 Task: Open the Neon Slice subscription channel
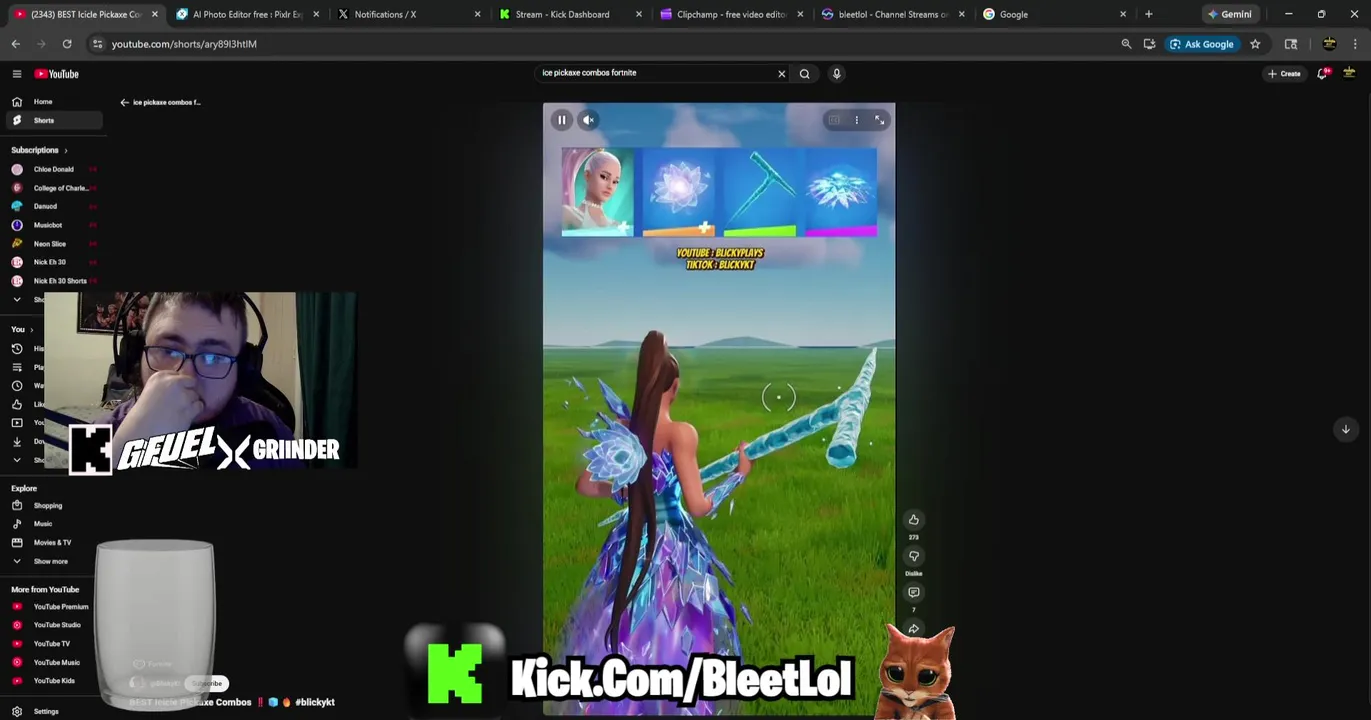53,244
